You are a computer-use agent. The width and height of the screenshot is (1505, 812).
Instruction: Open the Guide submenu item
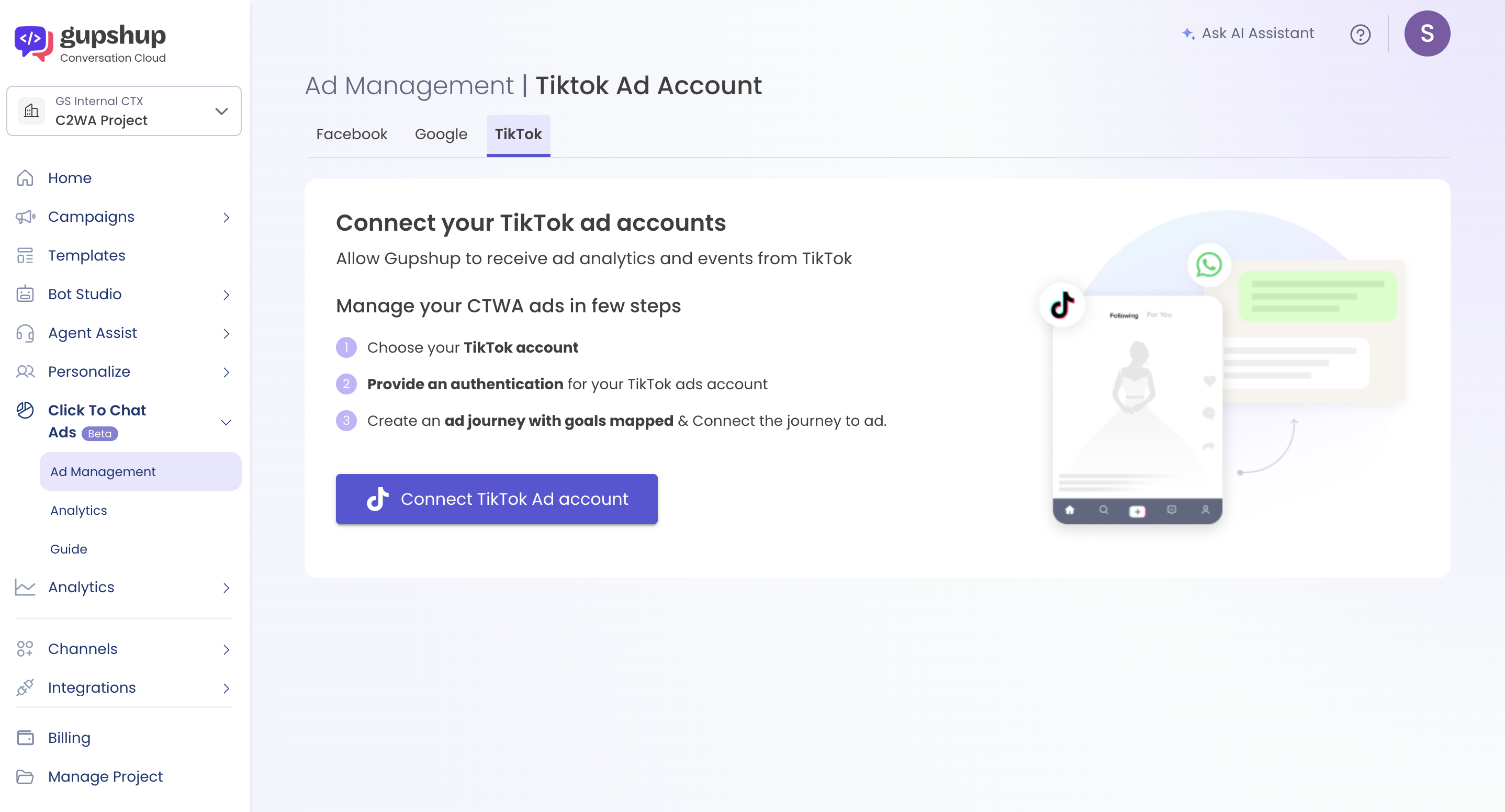(x=69, y=548)
